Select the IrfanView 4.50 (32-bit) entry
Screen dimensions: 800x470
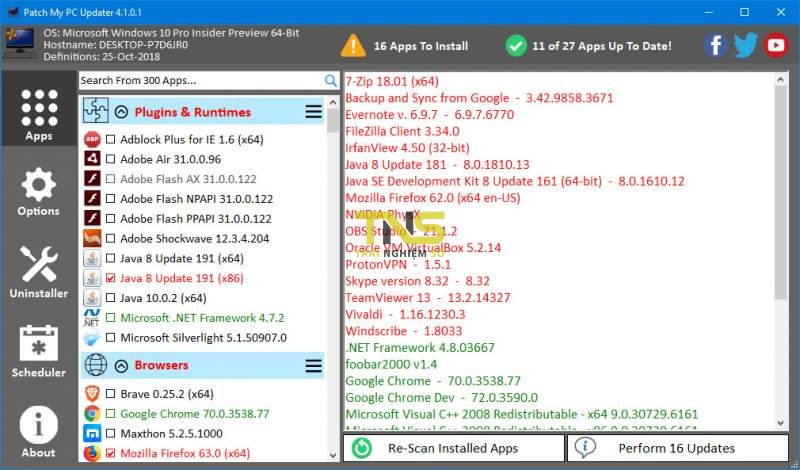coord(407,148)
